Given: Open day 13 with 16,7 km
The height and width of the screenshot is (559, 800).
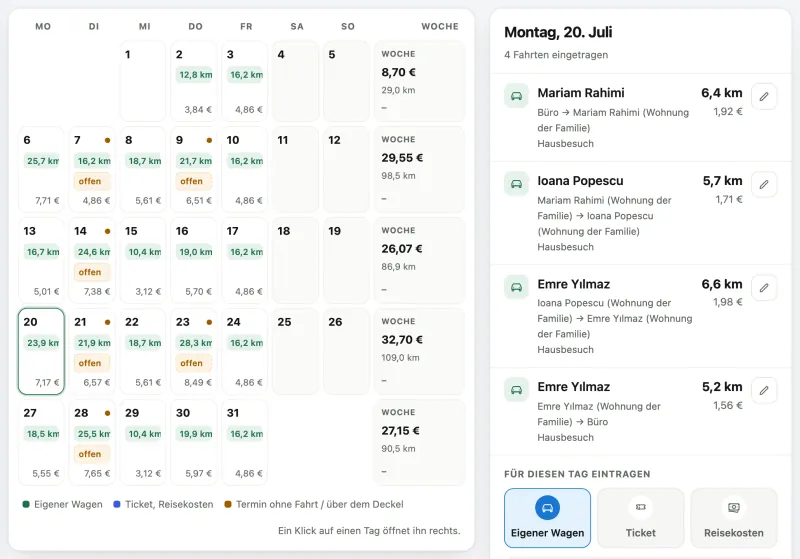Looking at the screenshot, I should click(41, 260).
